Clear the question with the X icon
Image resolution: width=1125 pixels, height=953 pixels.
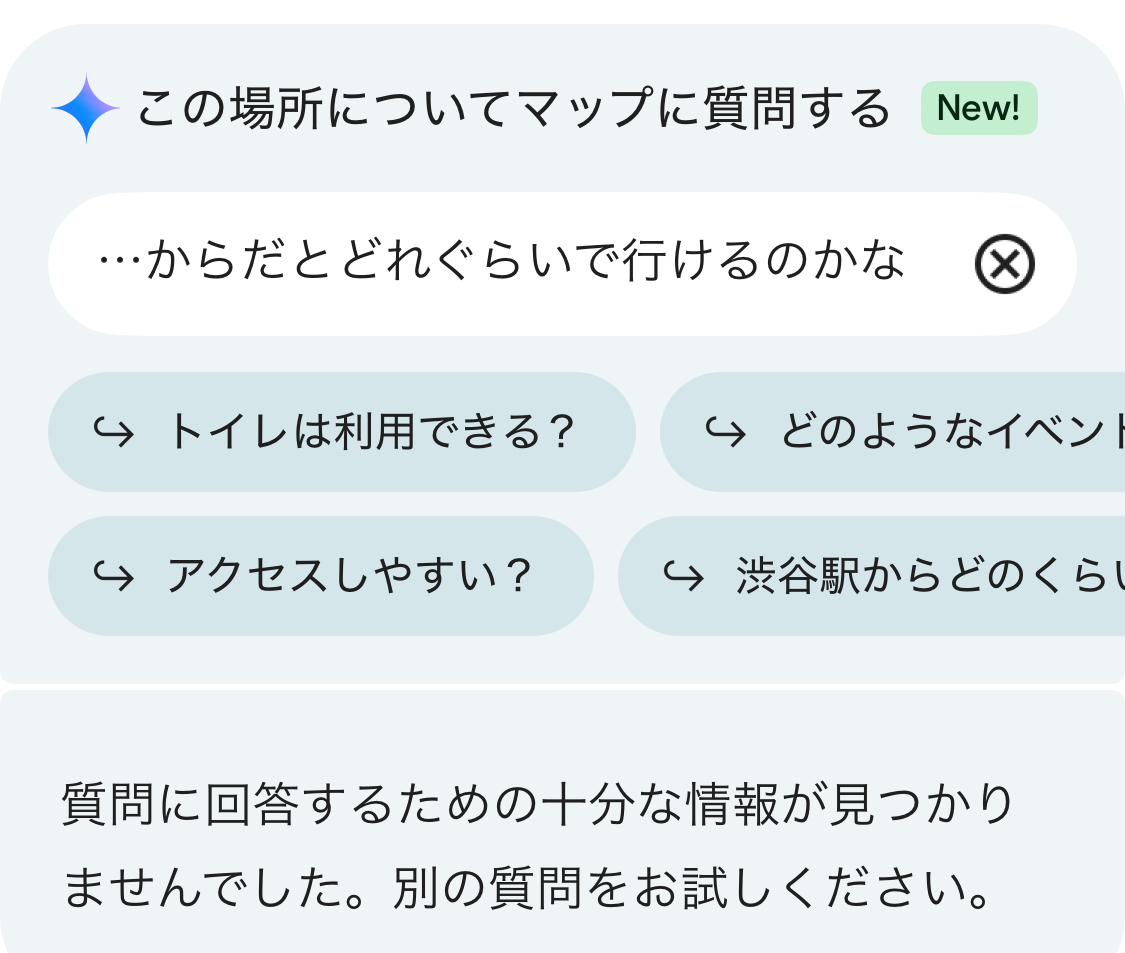(1004, 264)
